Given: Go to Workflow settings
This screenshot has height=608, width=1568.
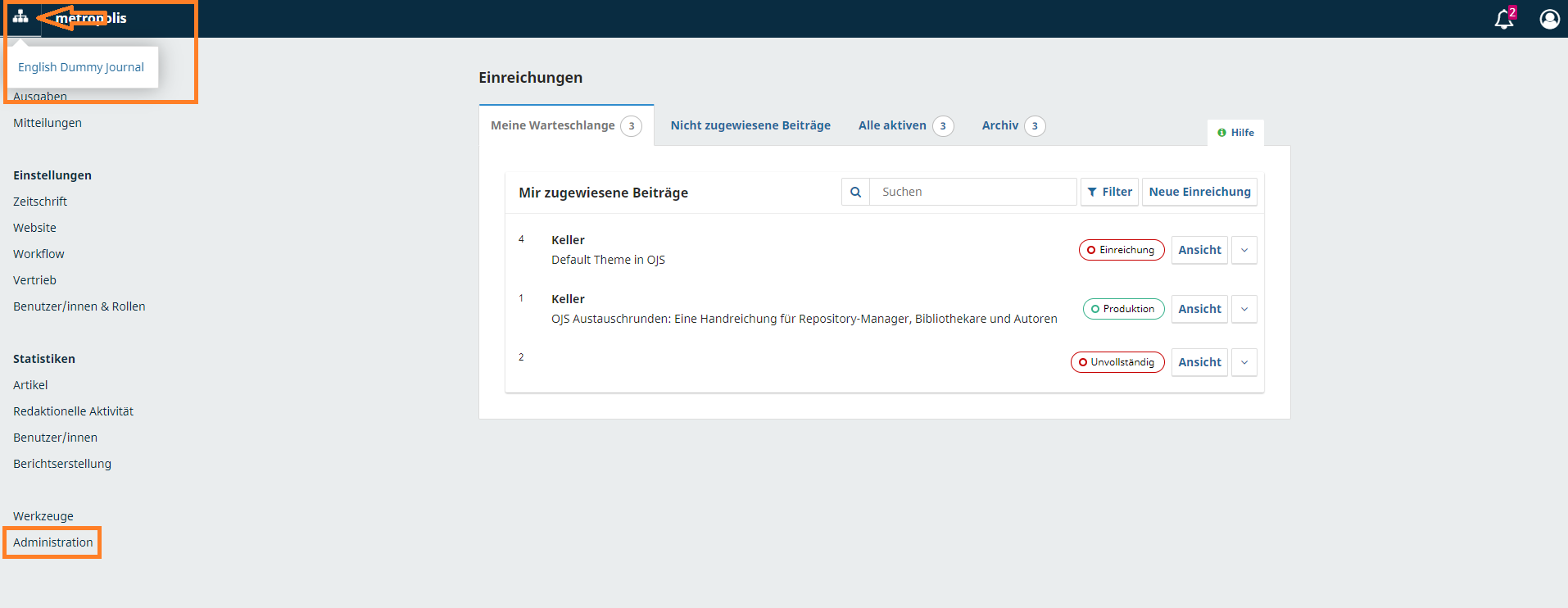Looking at the screenshot, I should pyautogui.click(x=39, y=254).
